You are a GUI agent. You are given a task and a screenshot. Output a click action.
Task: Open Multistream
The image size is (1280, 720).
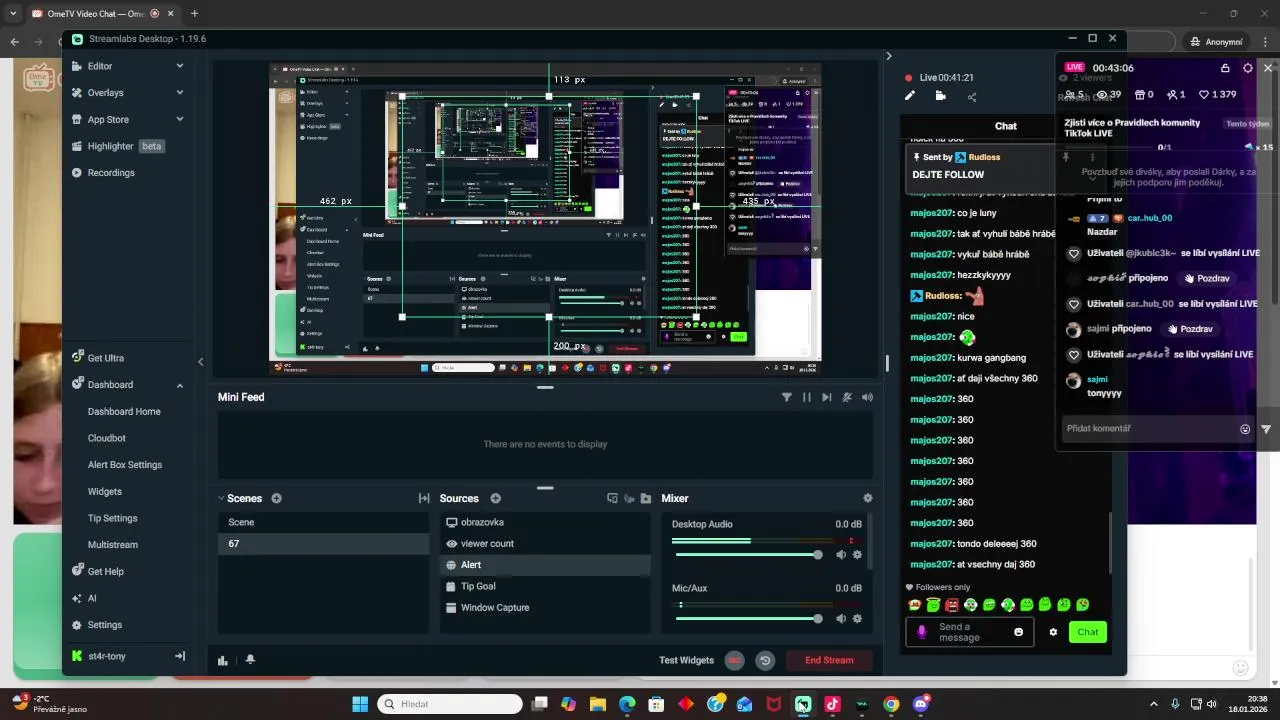(x=113, y=545)
